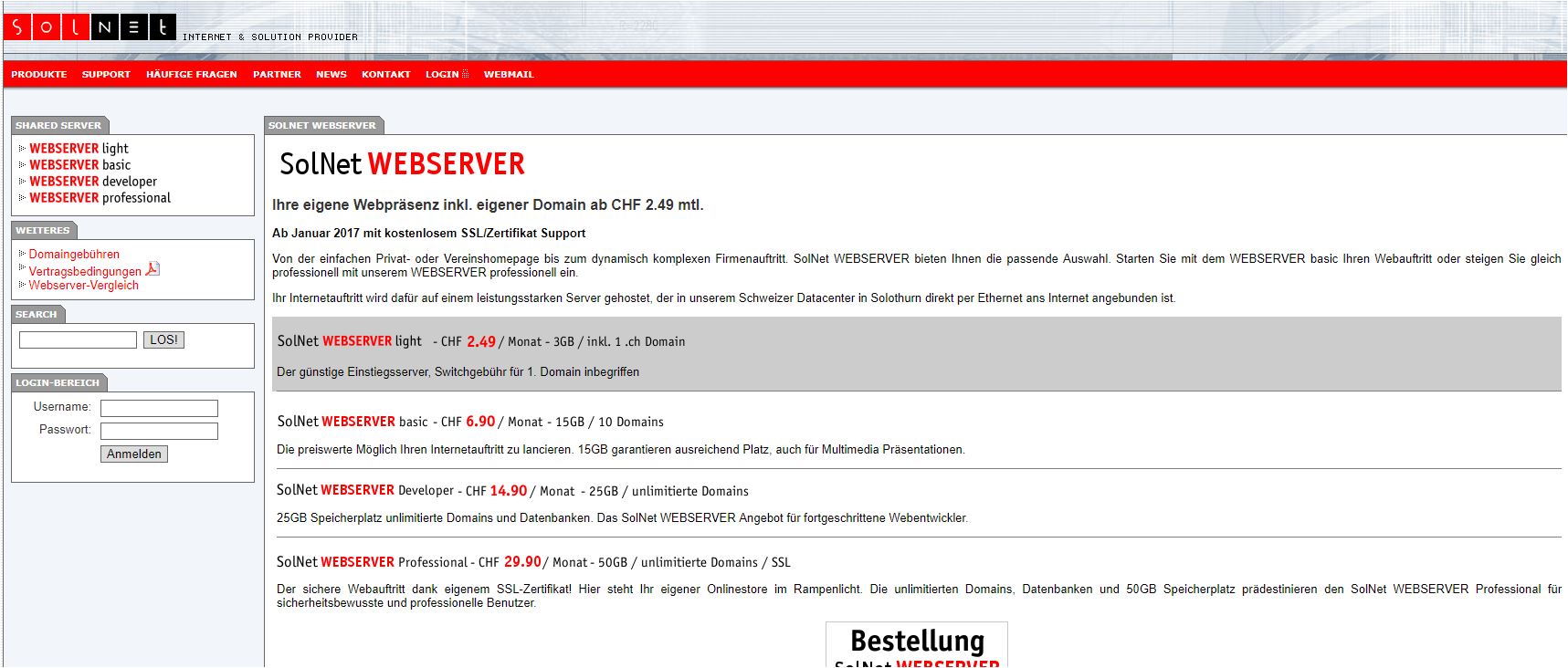Click 'INTERNET & SOLUTION PROVIDER' tagline
Image resolution: width=1568 pixels, height=668 pixels.
tap(270, 37)
